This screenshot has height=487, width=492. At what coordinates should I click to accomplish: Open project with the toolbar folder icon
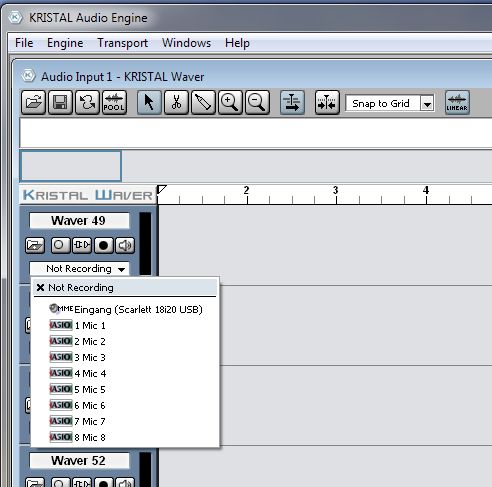[33, 102]
